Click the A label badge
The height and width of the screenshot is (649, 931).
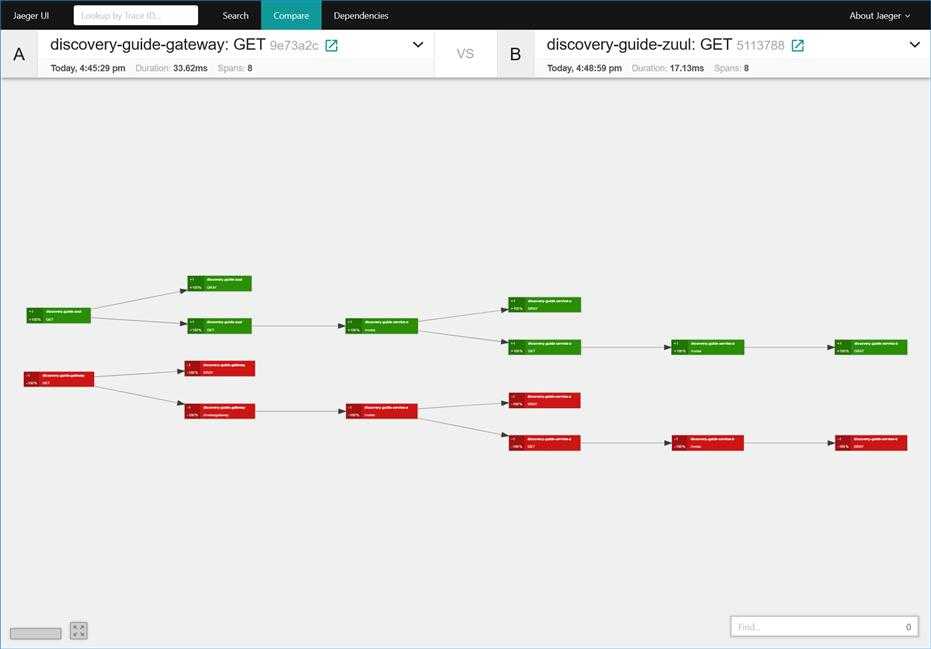pyautogui.click(x=19, y=54)
